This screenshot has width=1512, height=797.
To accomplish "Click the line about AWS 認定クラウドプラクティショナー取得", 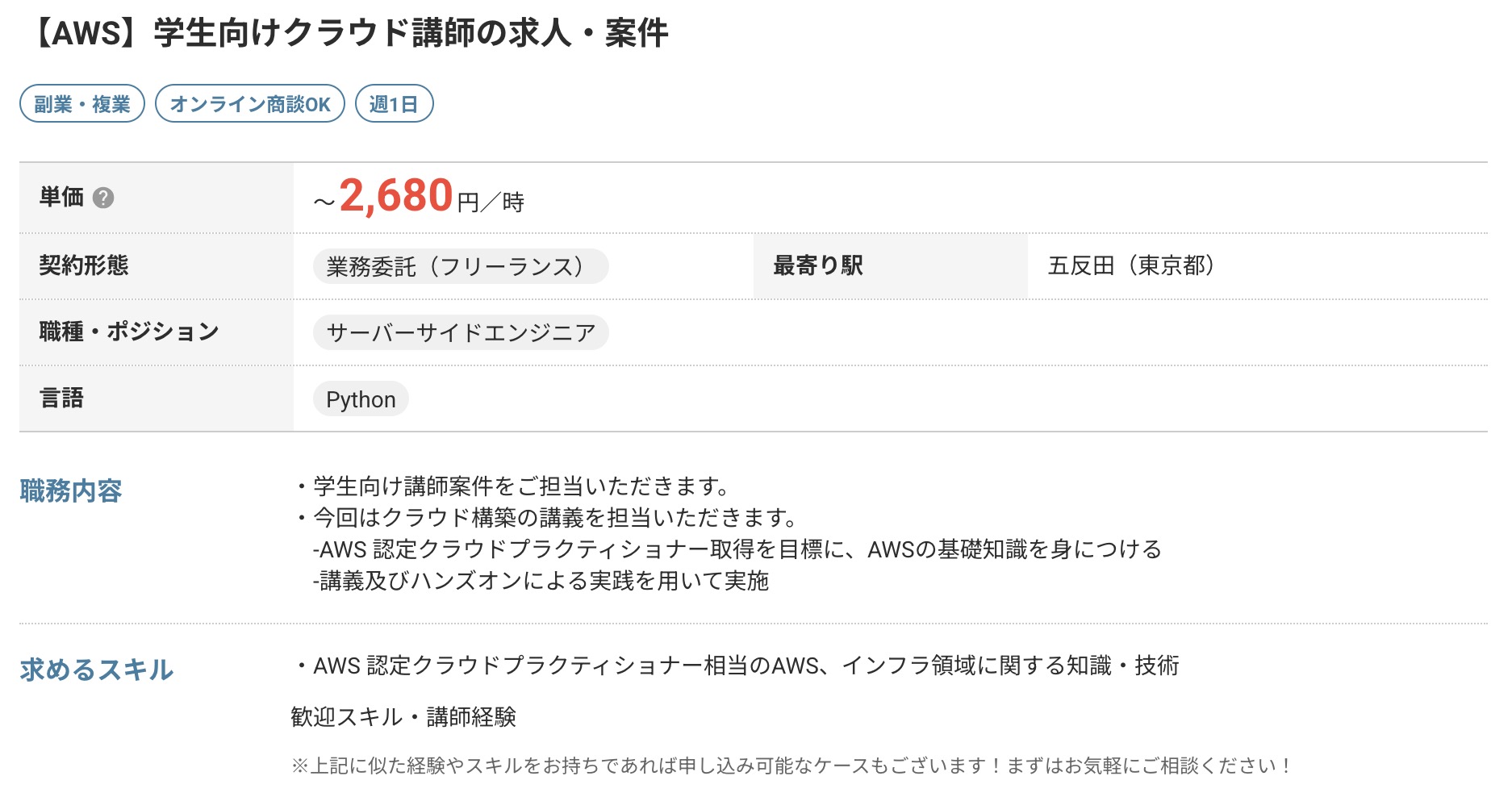I will [x=737, y=549].
